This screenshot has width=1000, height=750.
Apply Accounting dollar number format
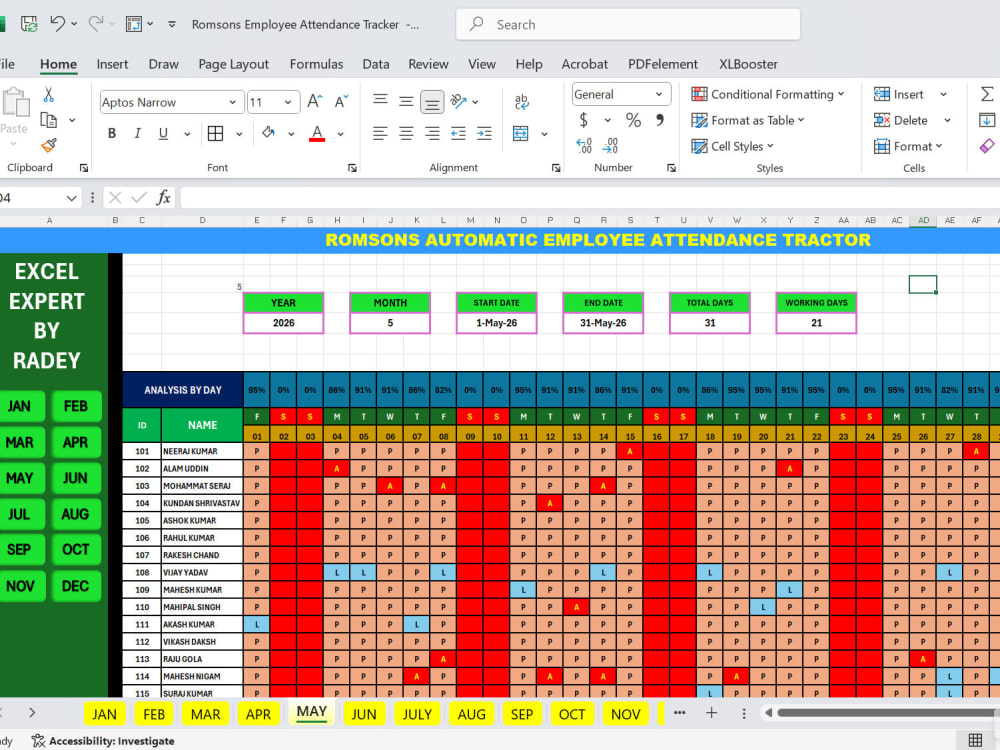(x=584, y=120)
